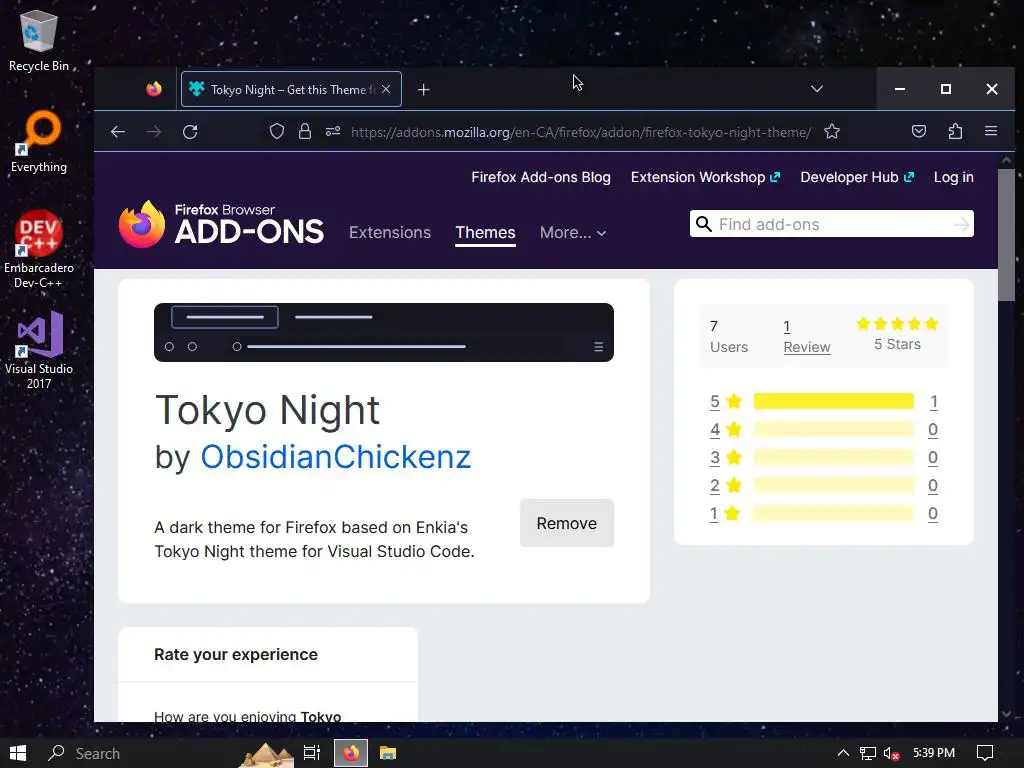The width and height of the screenshot is (1024, 768).
Task: Select Embarcadero Dev-C++ desktop icon
Action: [x=39, y=249]
